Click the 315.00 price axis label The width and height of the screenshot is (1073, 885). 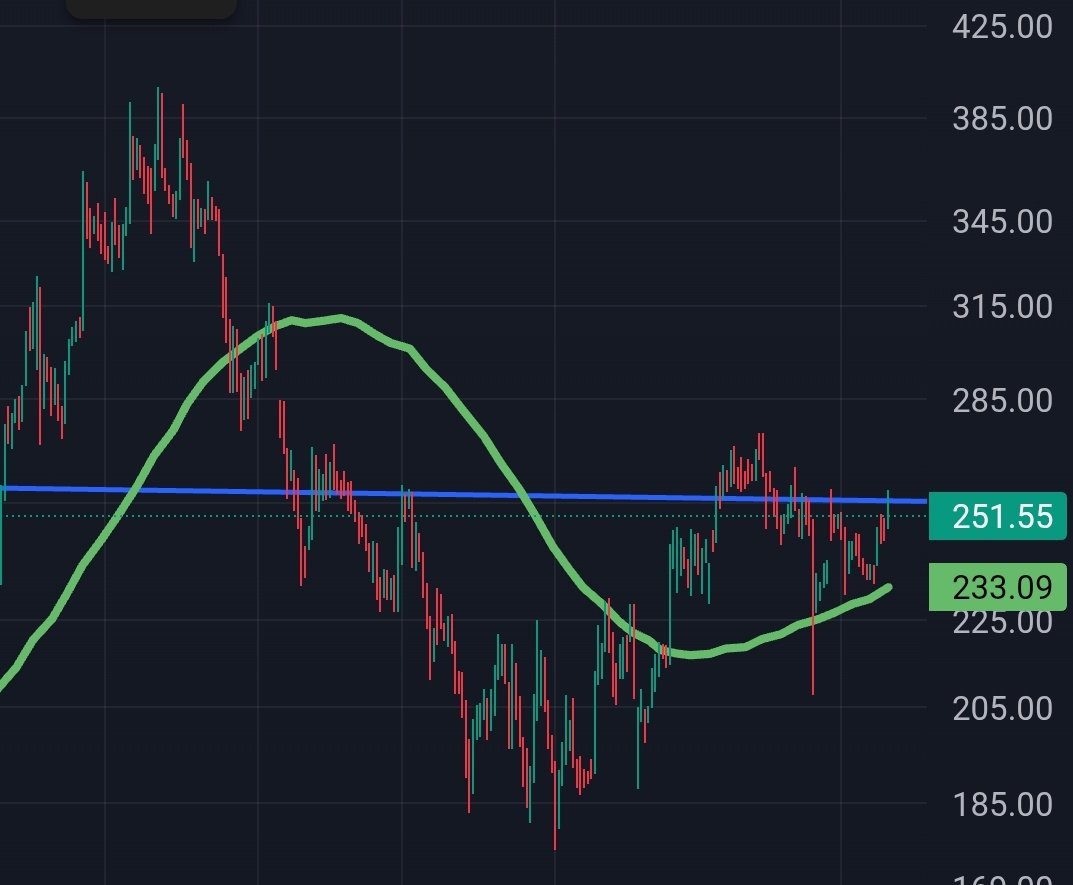click(x=1002, y=307)
